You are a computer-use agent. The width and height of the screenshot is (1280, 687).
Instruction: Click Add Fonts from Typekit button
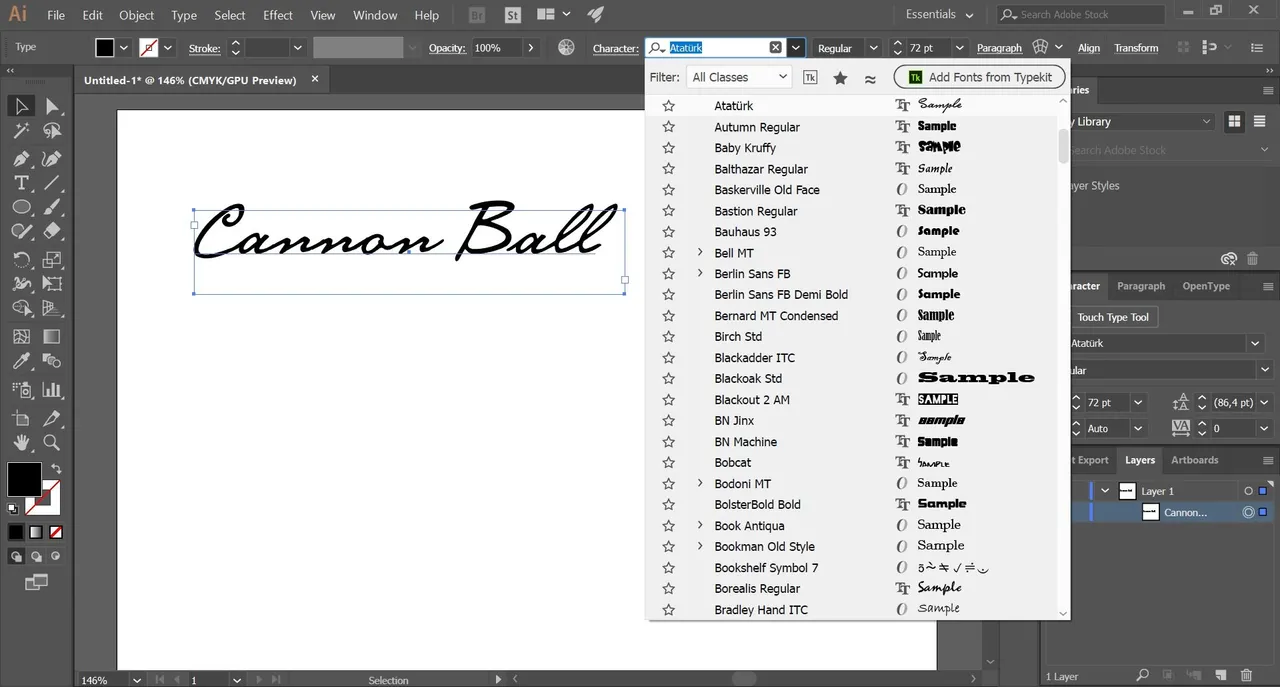tap(980, 77)
